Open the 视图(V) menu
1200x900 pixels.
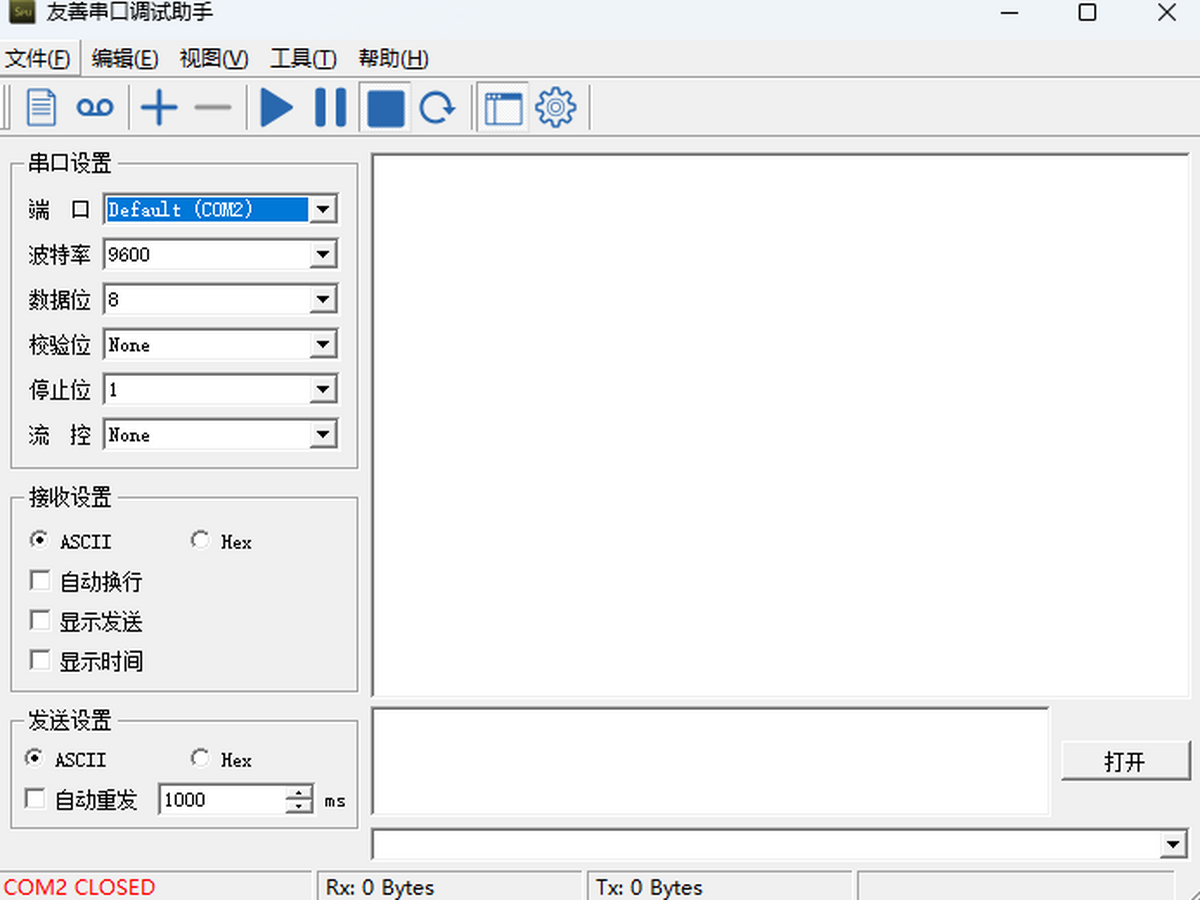click(214, 59)
